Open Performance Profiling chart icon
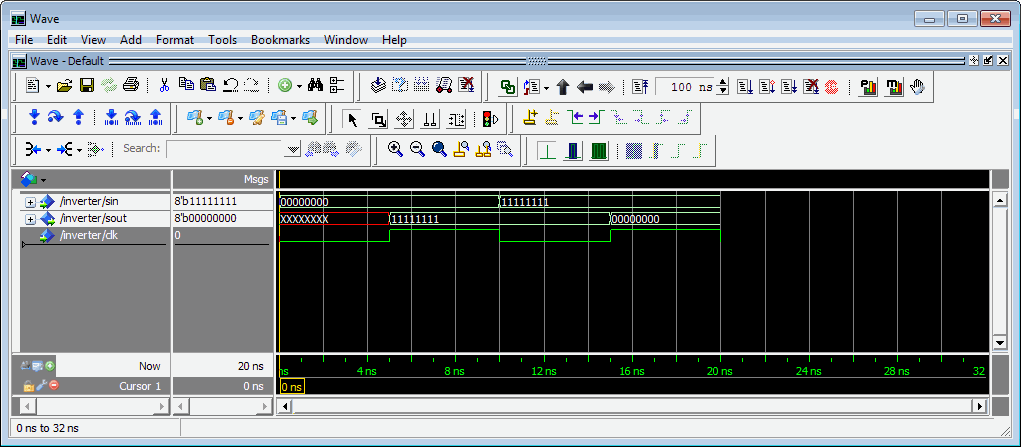The width and height of the screenshot is (1021, 447). point(869,87)
